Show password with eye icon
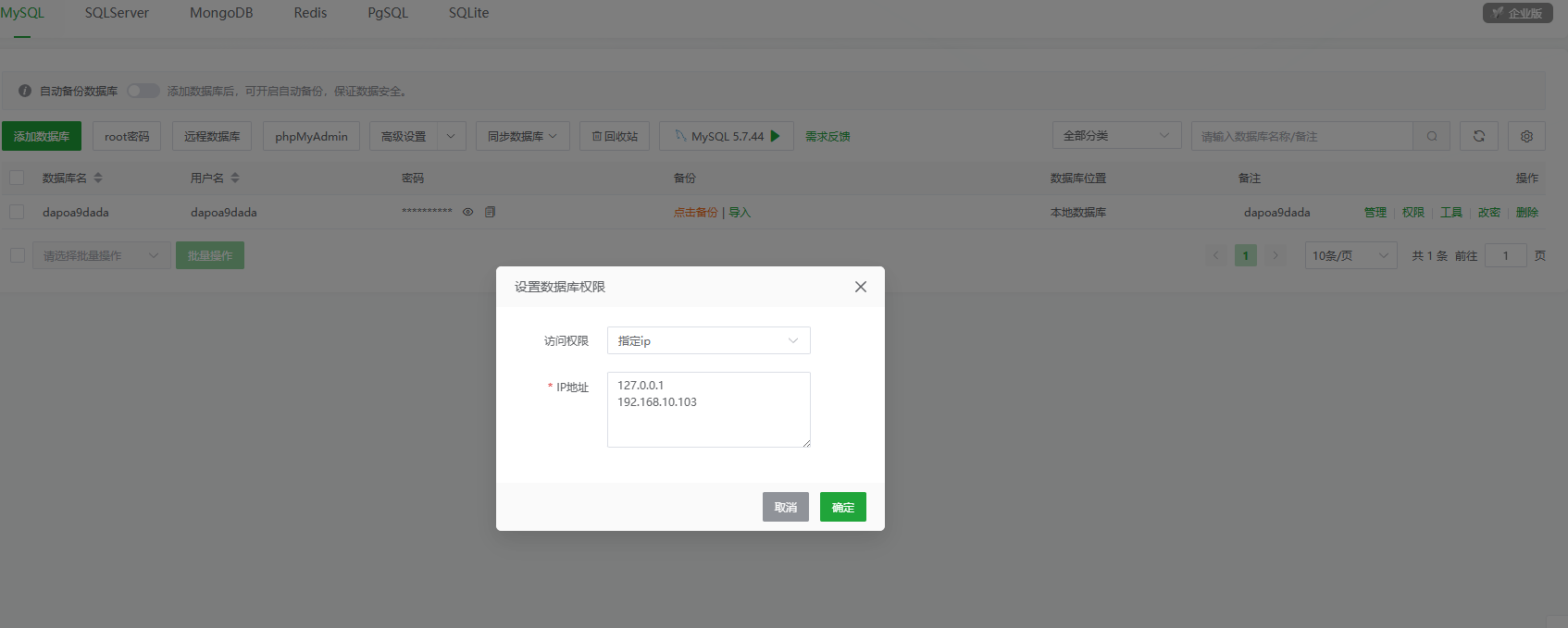Image resolution: width=1568 pixels, height=628 pixels. click(468, 212)
